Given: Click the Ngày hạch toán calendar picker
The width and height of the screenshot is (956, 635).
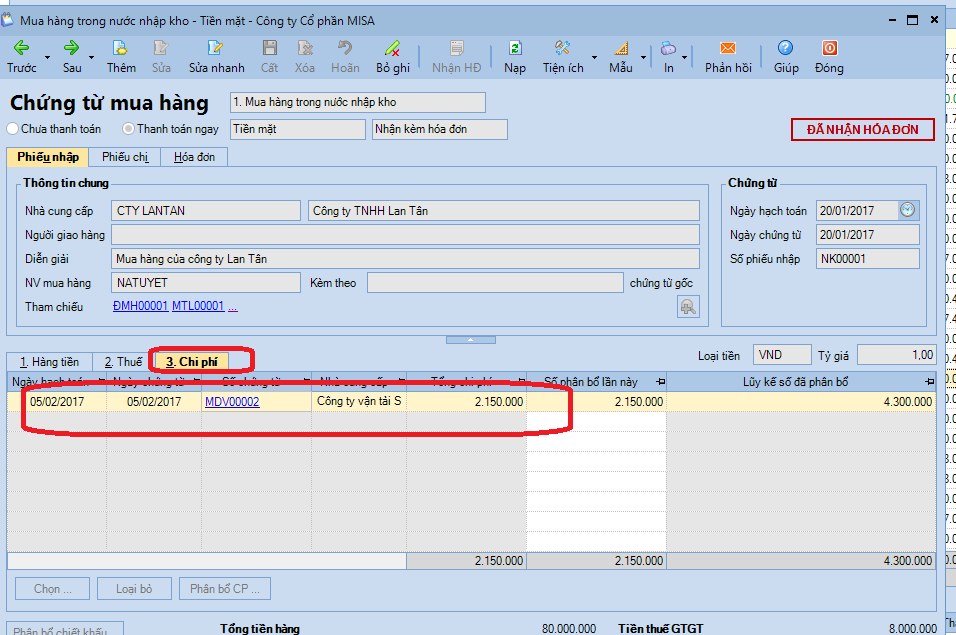Looking at the screenshot, I should (907, 210).
